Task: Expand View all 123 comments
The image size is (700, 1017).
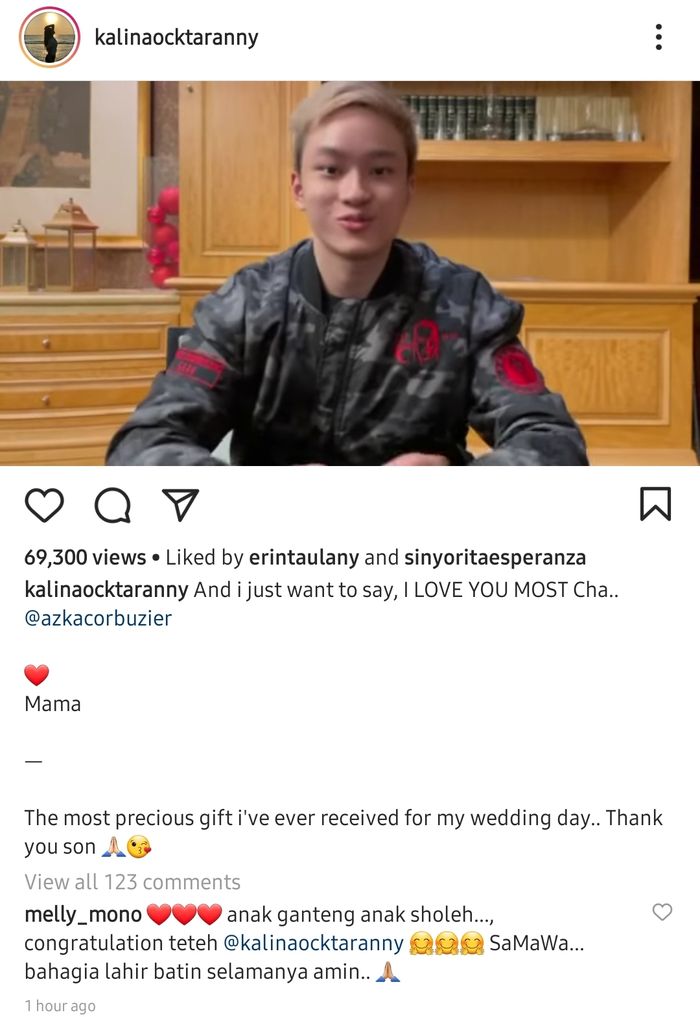Action: pyautogui.click(x=132, y=882)
